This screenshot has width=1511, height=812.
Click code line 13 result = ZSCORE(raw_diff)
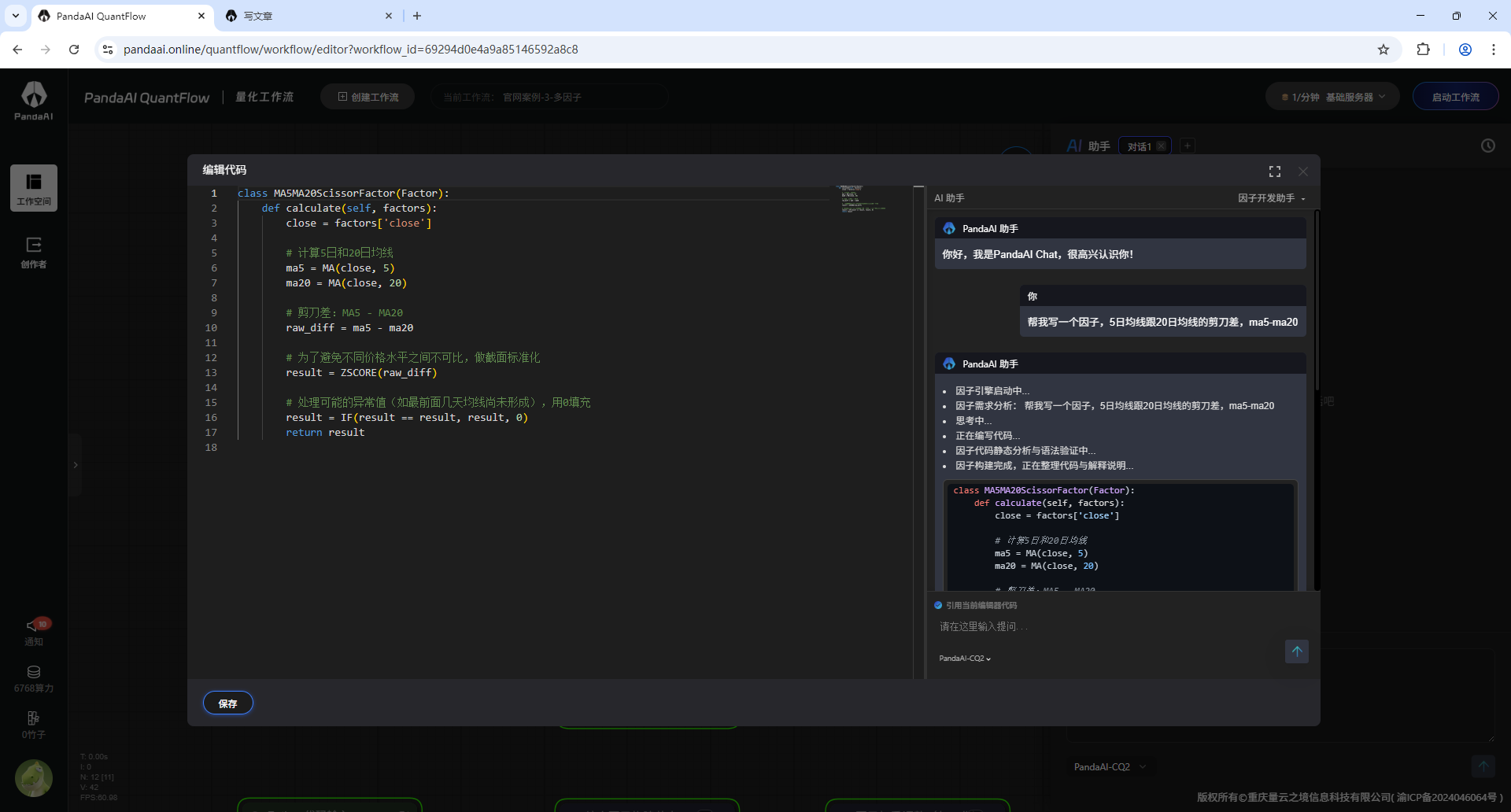pyautogui.click(x=361, y=373)
